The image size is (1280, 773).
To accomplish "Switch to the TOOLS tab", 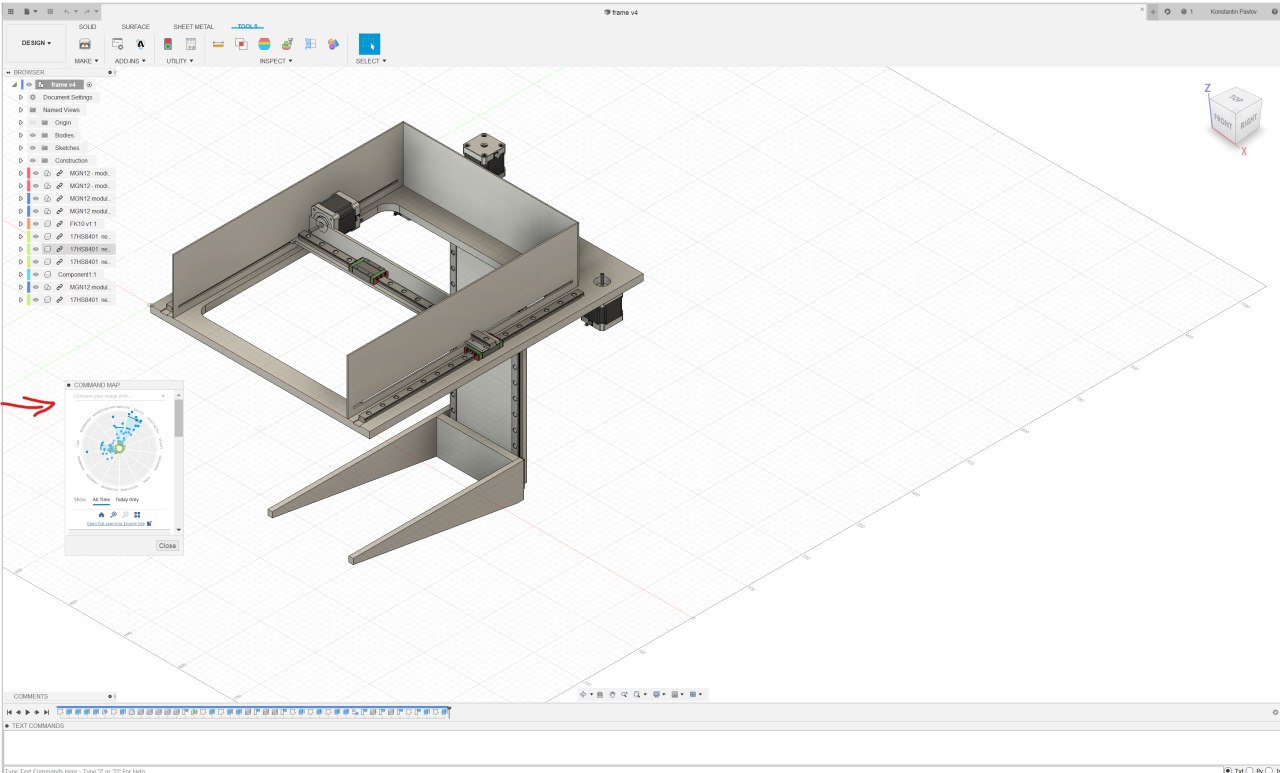I will point(247,27).
